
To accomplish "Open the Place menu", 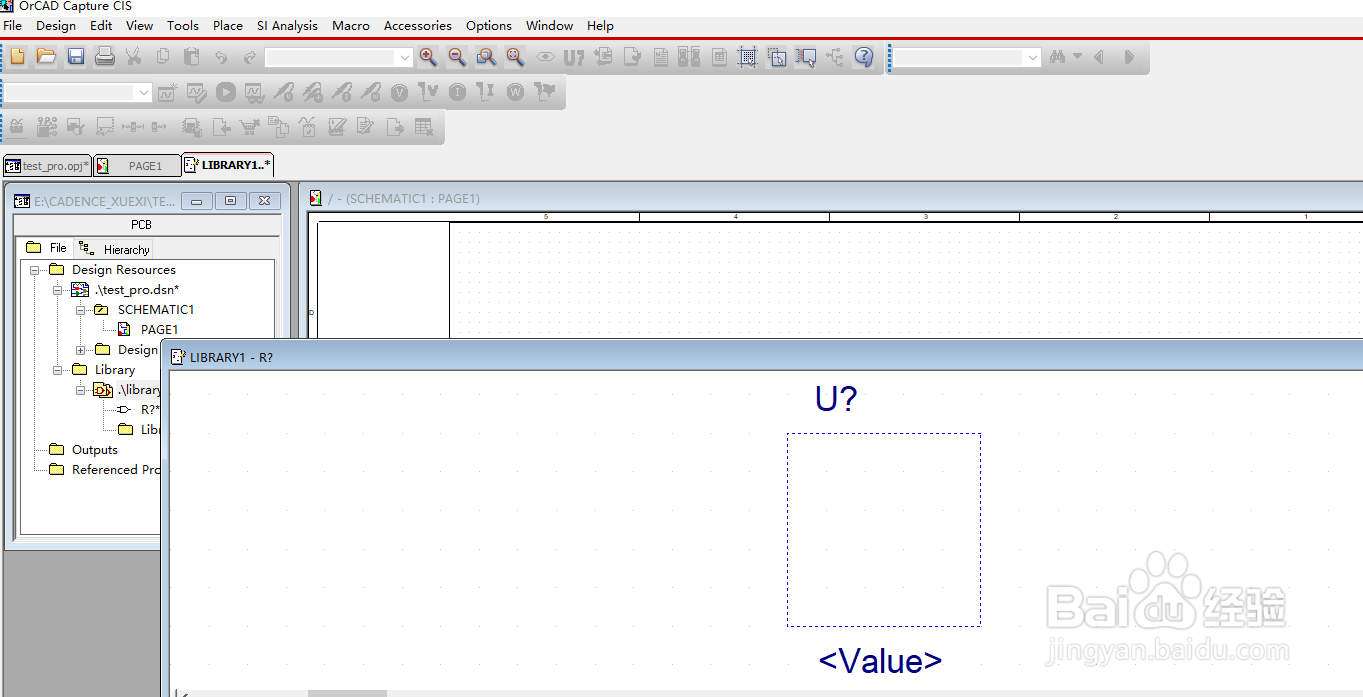I will (228, 26).
